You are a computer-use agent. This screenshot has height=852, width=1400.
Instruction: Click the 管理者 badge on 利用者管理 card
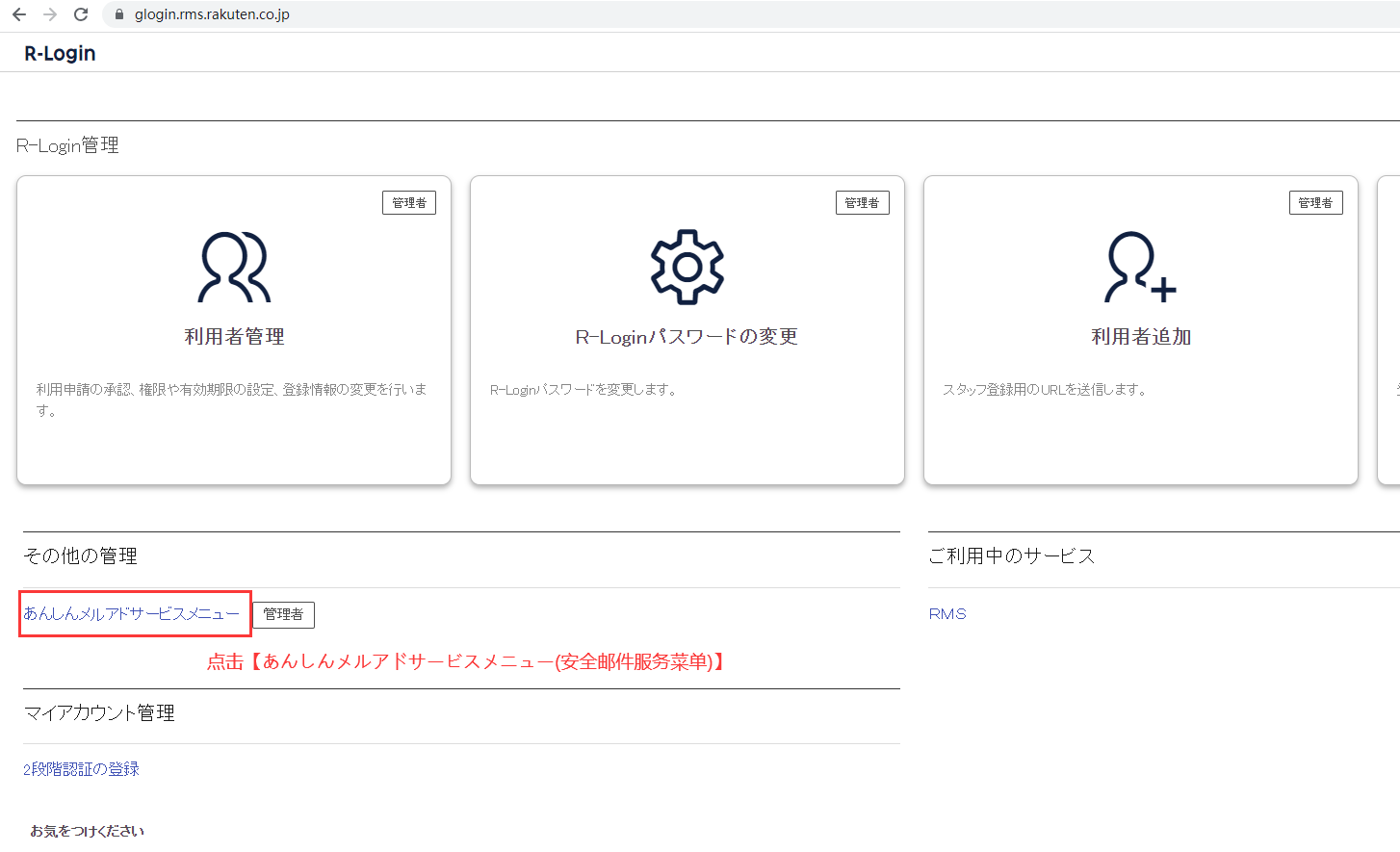(x=409, y=203)
